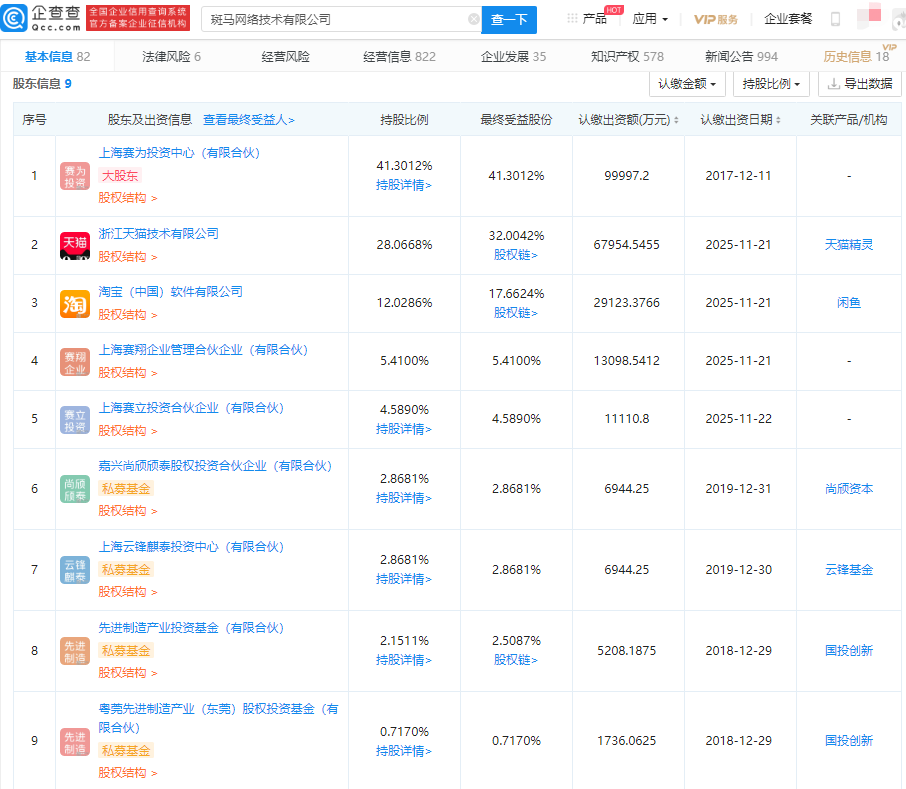906x789 pixels.
Task: Sort by 认缴出资额 column arrows
Action: click(676, 120)
